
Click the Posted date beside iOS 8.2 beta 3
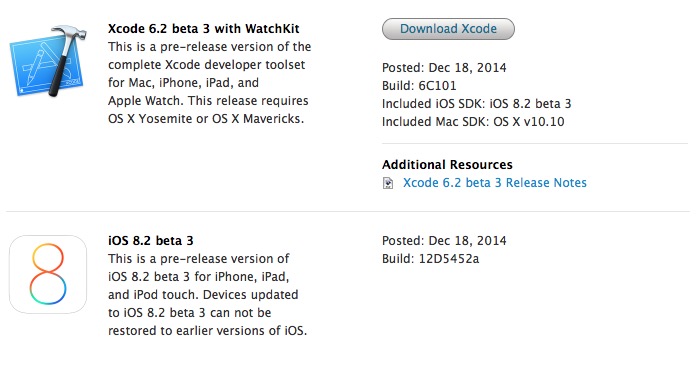(444, 241)
